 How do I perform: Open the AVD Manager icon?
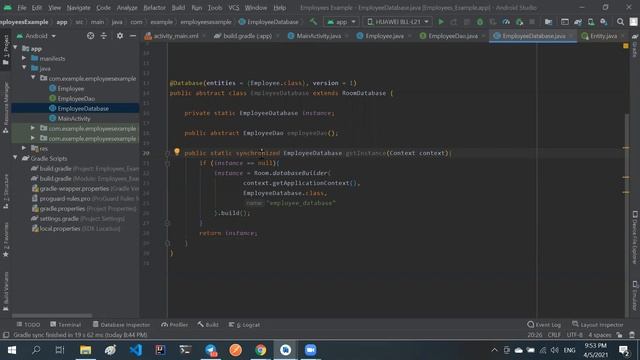tap(591, 22)
